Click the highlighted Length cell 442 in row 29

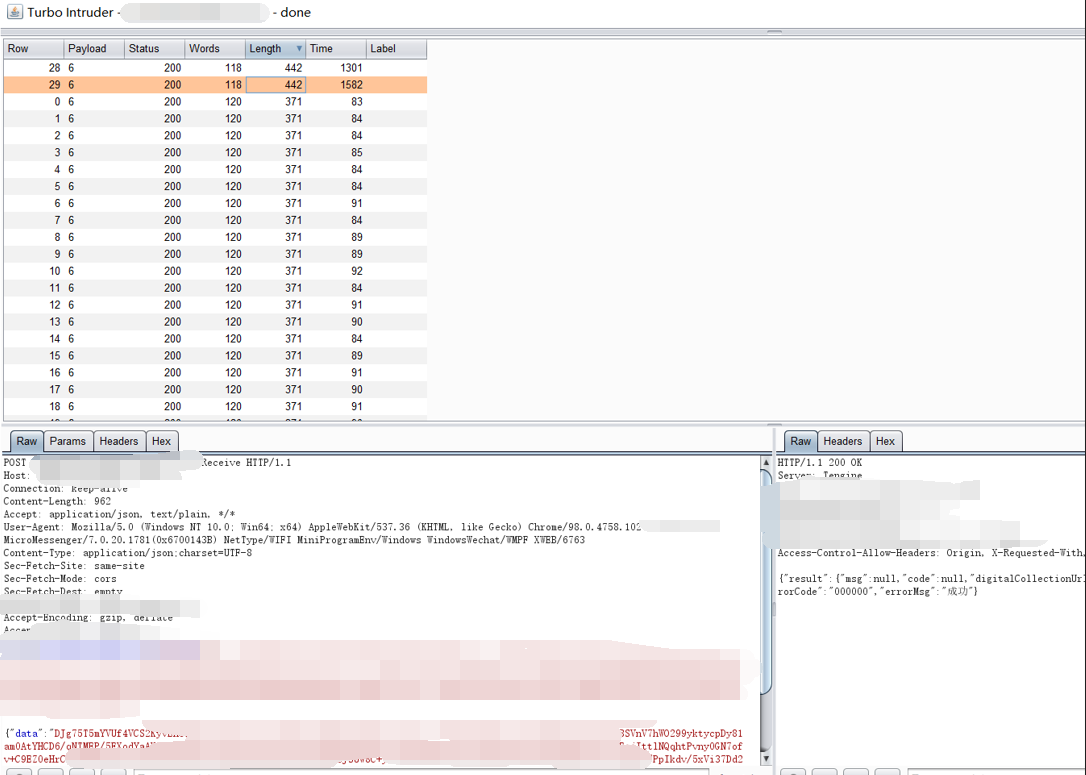click(x=276, y=84)
